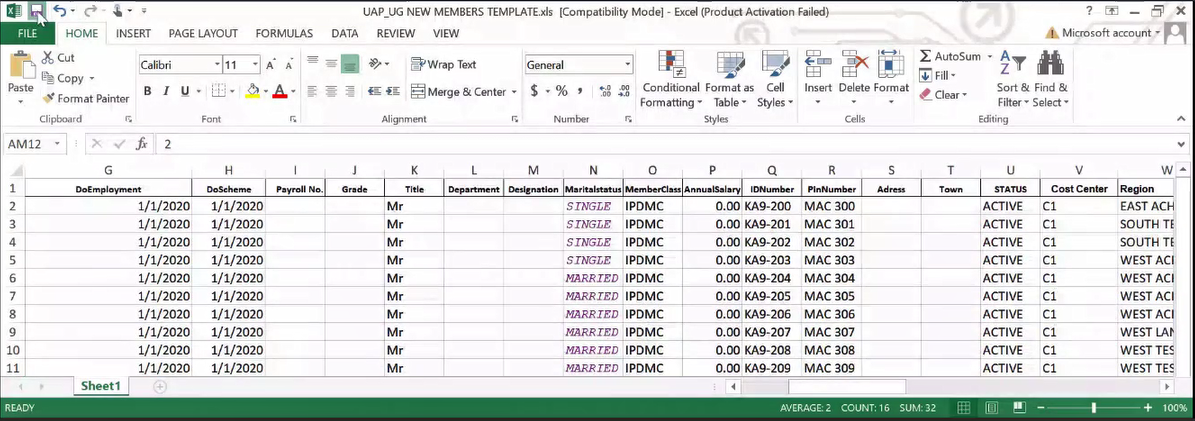Open the font size dropdown
This screenshot has width=1195, height=421.
pyautogui.click(x=255, y=66)
